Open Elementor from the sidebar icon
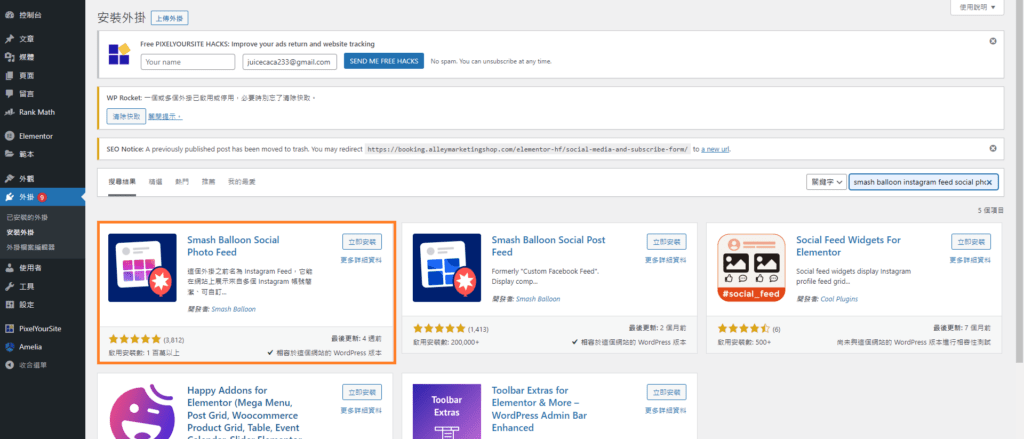This screenshot has height=439, width=1024. (x=9, y=135)
